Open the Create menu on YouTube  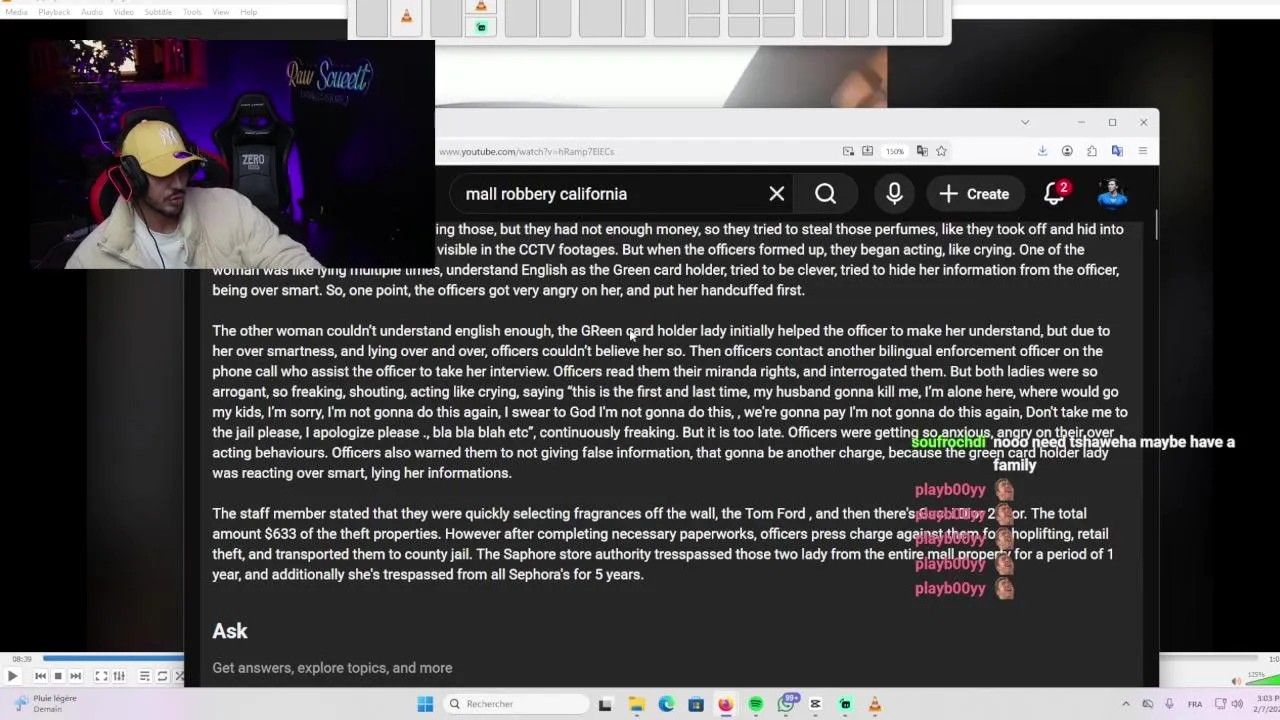click(974, 194)
